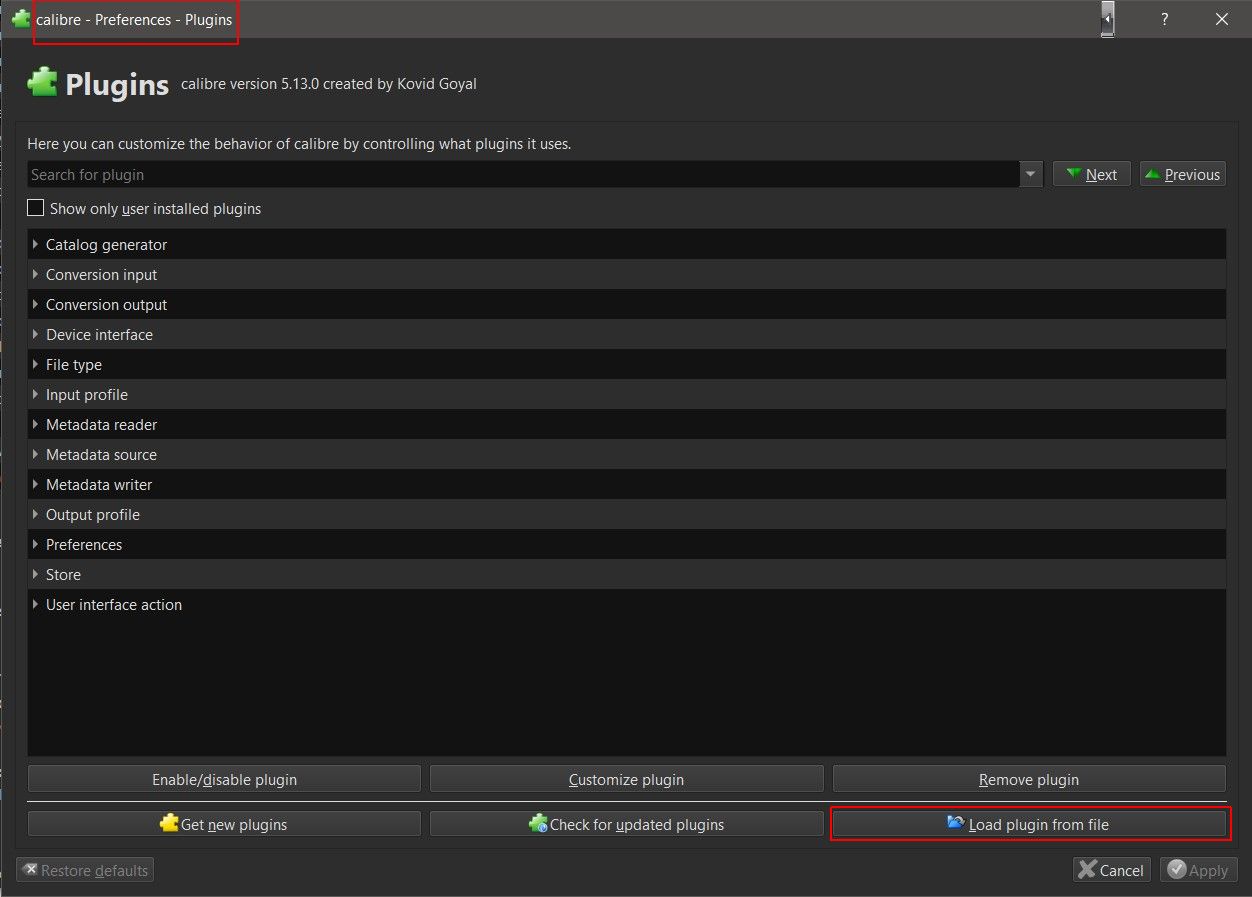Click the yellow puzzle icon on Get new plugins

(x=169, y=823)
